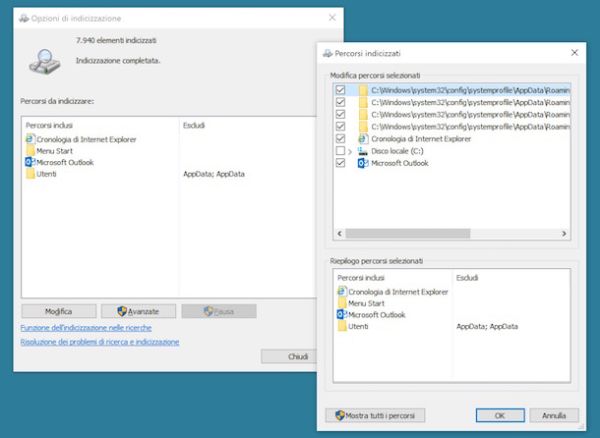The width and height of the screenshot is (600, 438).
Task: Click the Utenti folder icon in Opzioni di indicizzazione
Action: pyautogui.click(x=30, y=174)
